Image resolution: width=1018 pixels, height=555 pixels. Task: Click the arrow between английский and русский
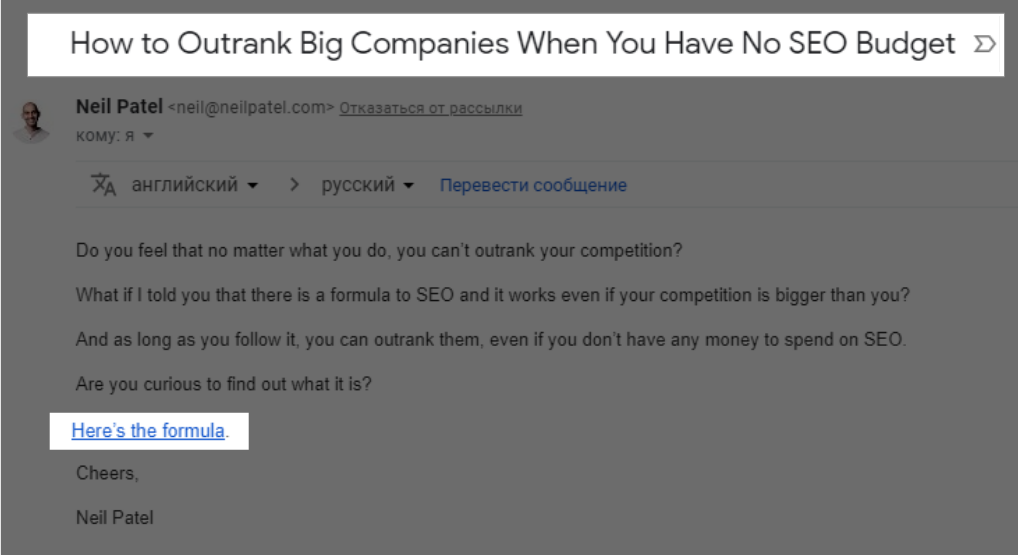(x=294, y=185)
